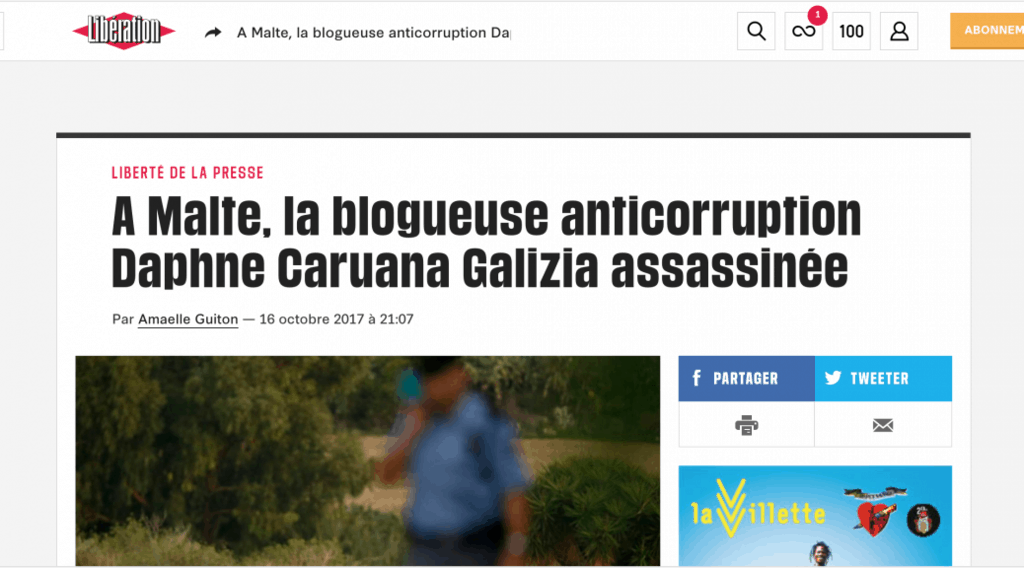Screen dimensions: 1024x568
Task: Click the Tweeter button
Action: click(883, 378)
